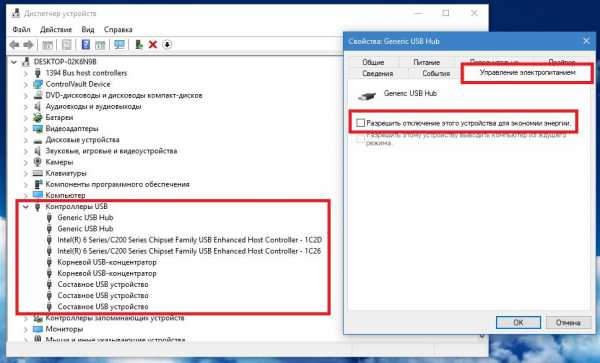
Task: Click the down-arrow disable device toolbar icon
Action: coord(167,45)
